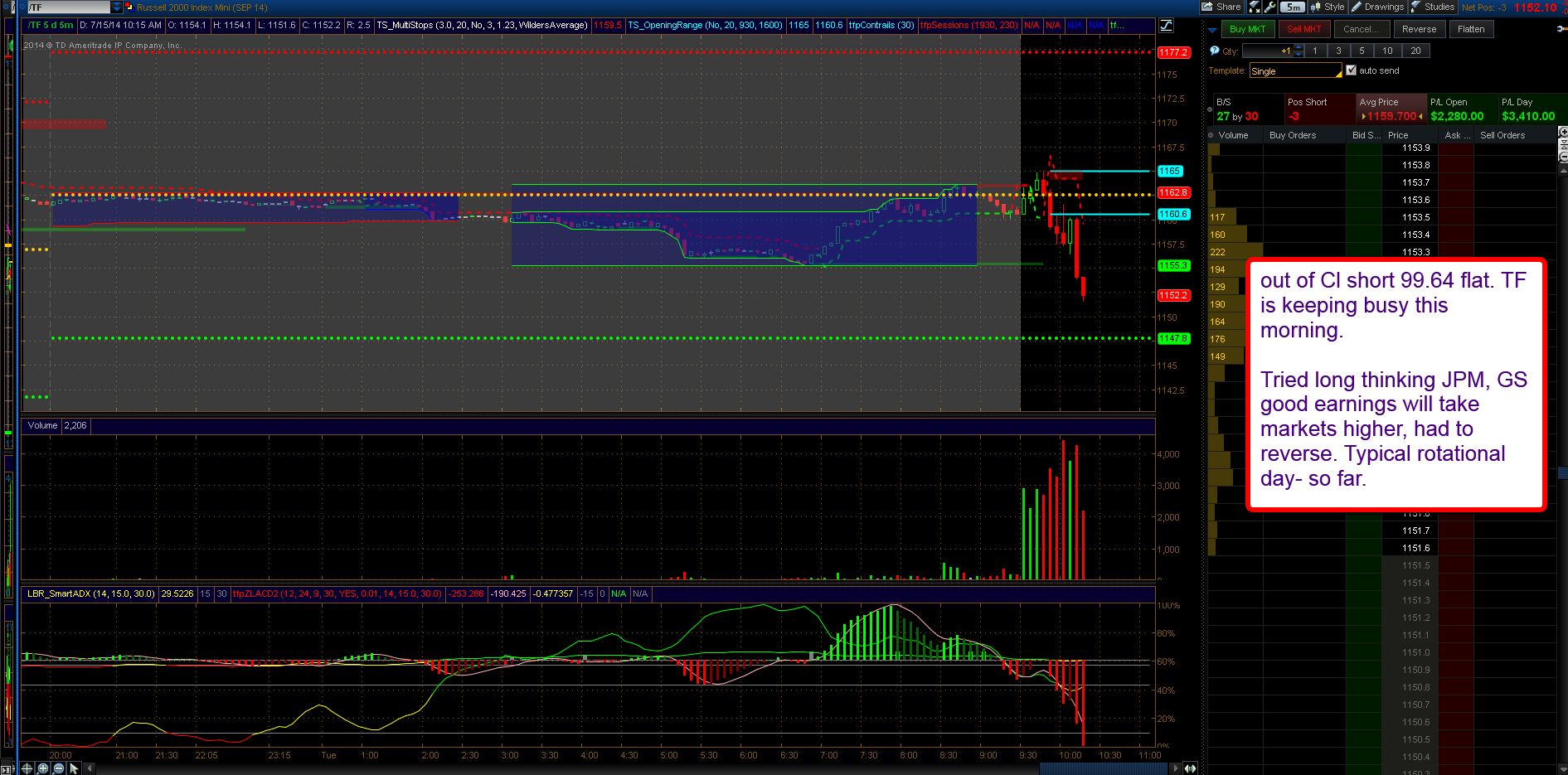This screenshot has height=775, width=1568.
Task: Click the Volume study header label
Action: pos(42,425)
